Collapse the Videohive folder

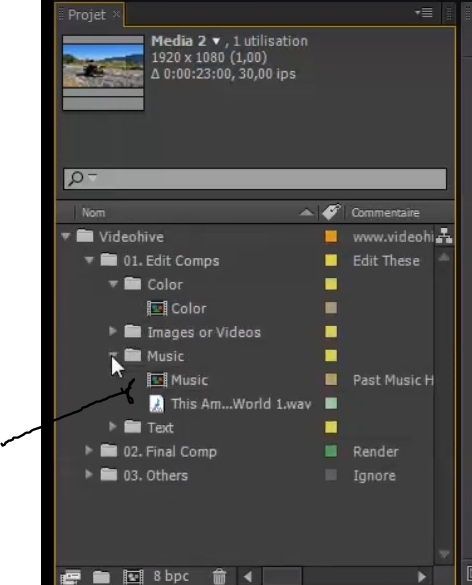66,236
